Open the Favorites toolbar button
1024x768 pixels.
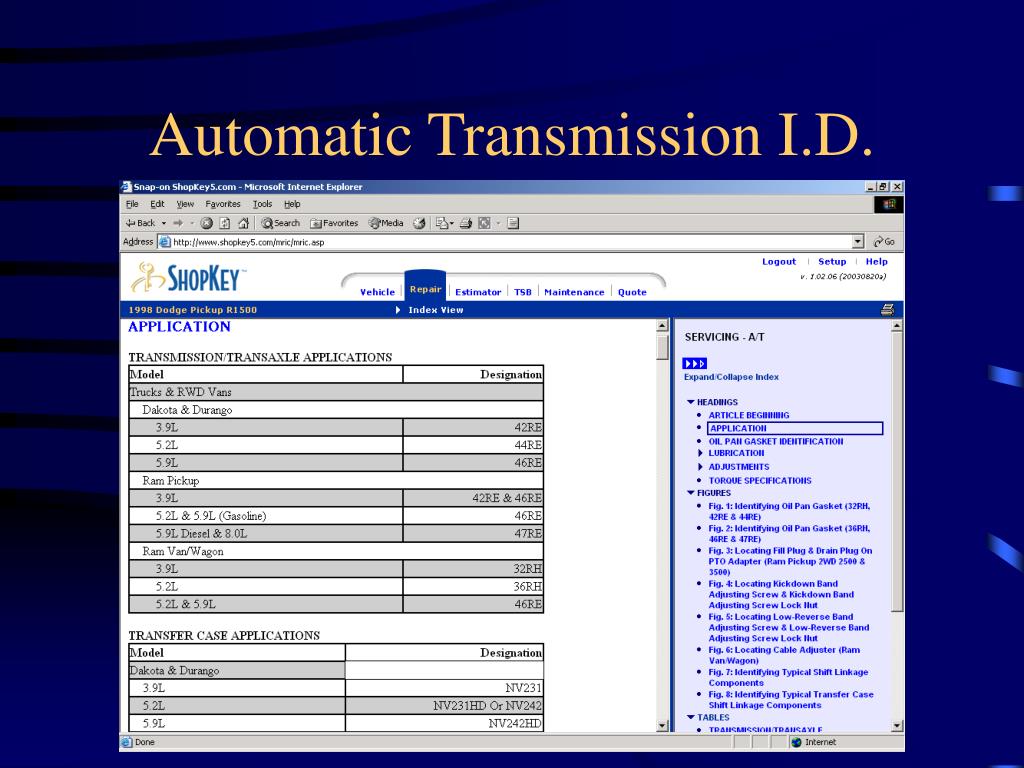point(334,223)
